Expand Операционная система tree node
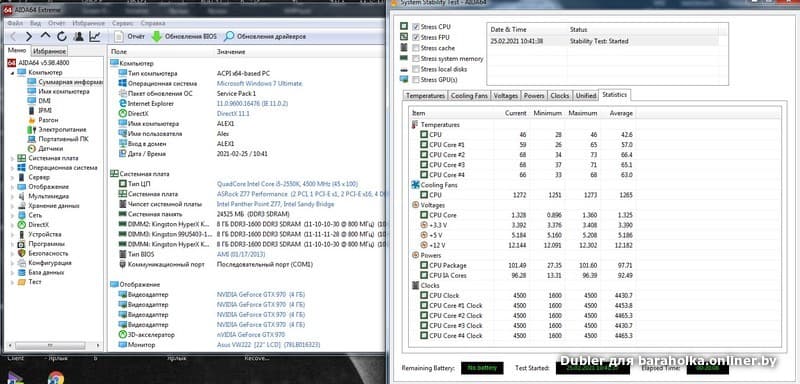This screenshot has height=384, width=800. point(12,168)
